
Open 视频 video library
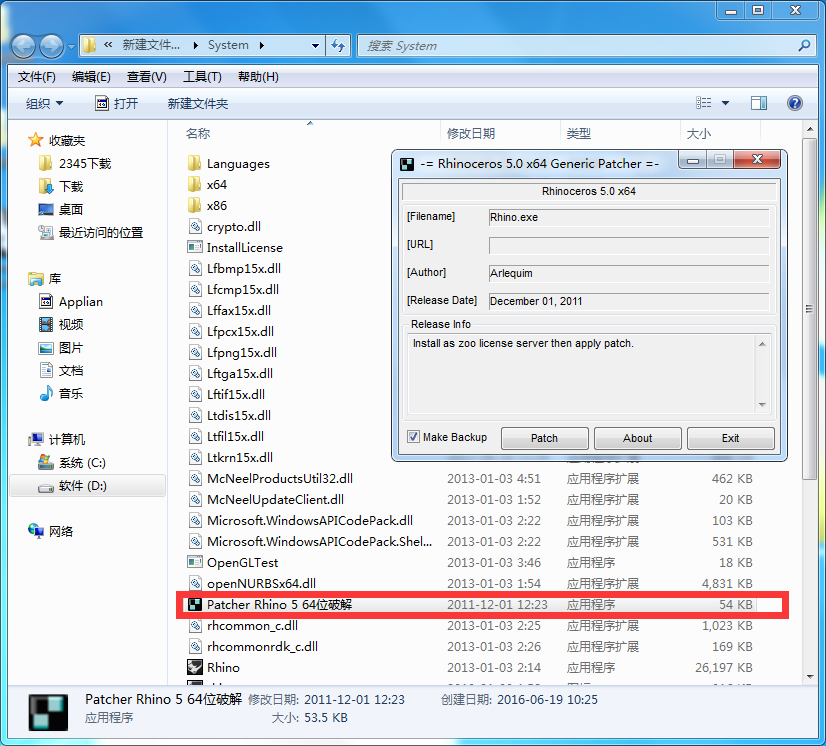coord(61,325)
